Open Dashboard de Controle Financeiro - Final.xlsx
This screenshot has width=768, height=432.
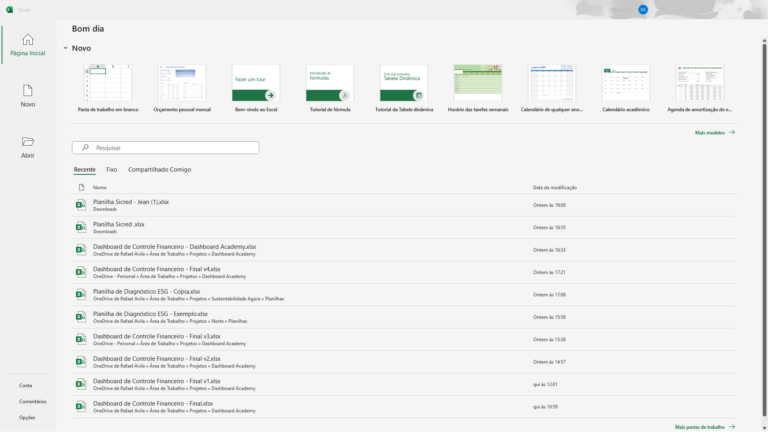pos(404,407)
